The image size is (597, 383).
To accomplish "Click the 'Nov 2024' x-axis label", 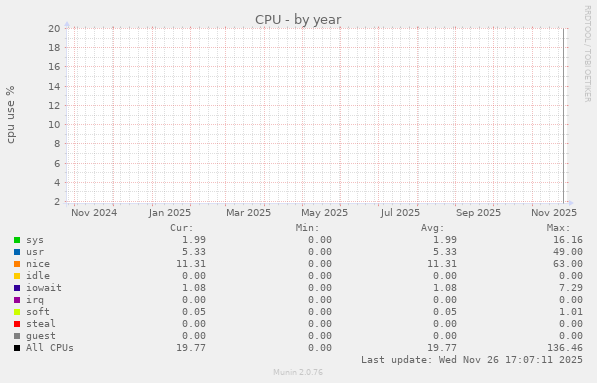I will [x=94, y=212].
